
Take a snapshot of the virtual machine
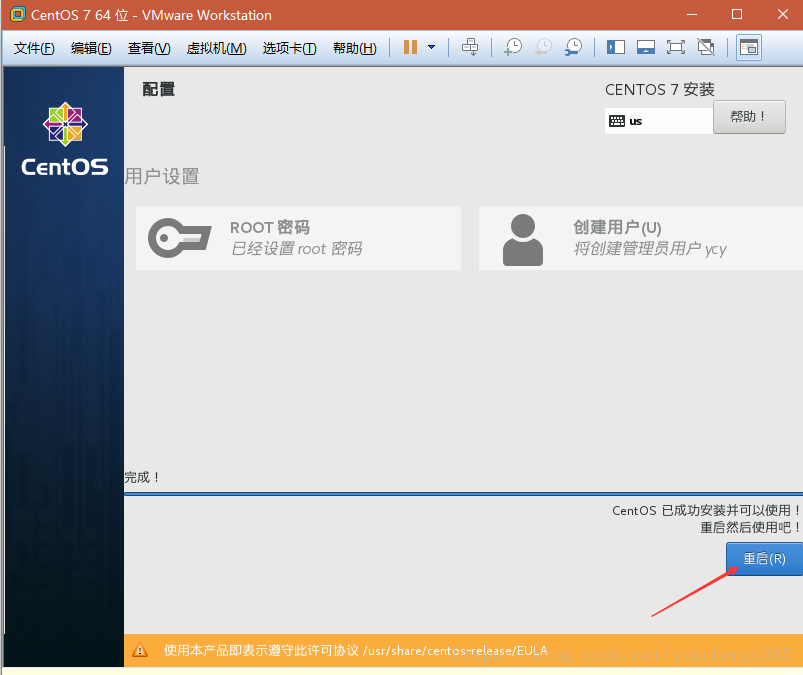coord(513,48)
